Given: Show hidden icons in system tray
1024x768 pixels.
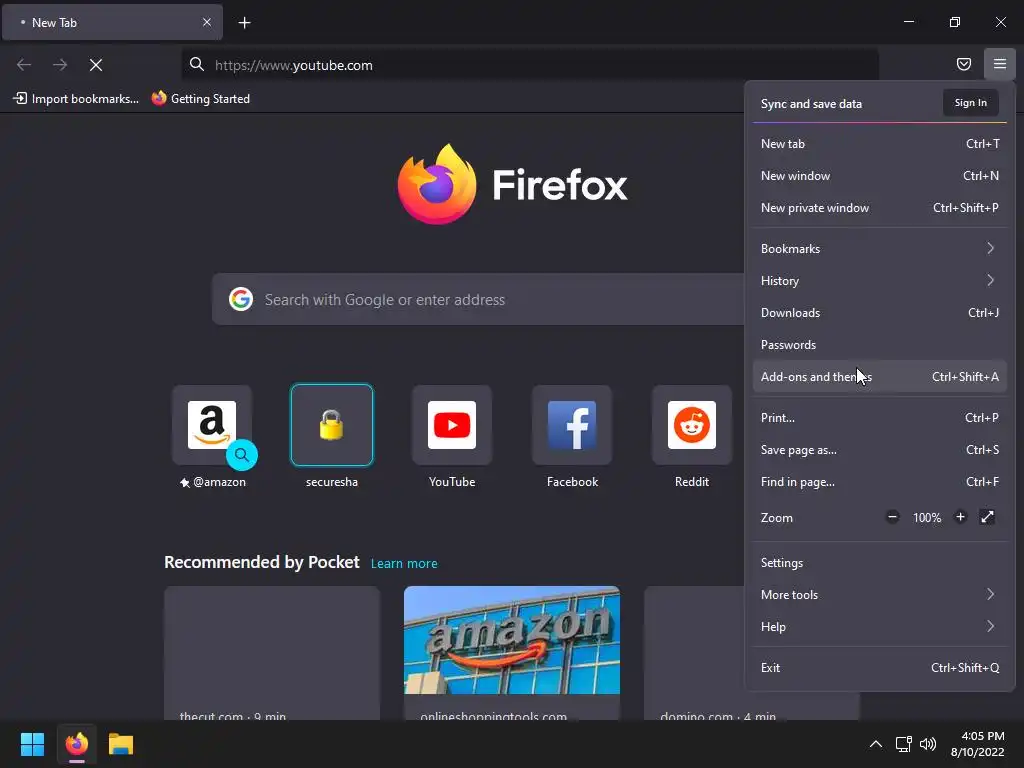Looking at the screenshot, I should click(x=876, y=744).
